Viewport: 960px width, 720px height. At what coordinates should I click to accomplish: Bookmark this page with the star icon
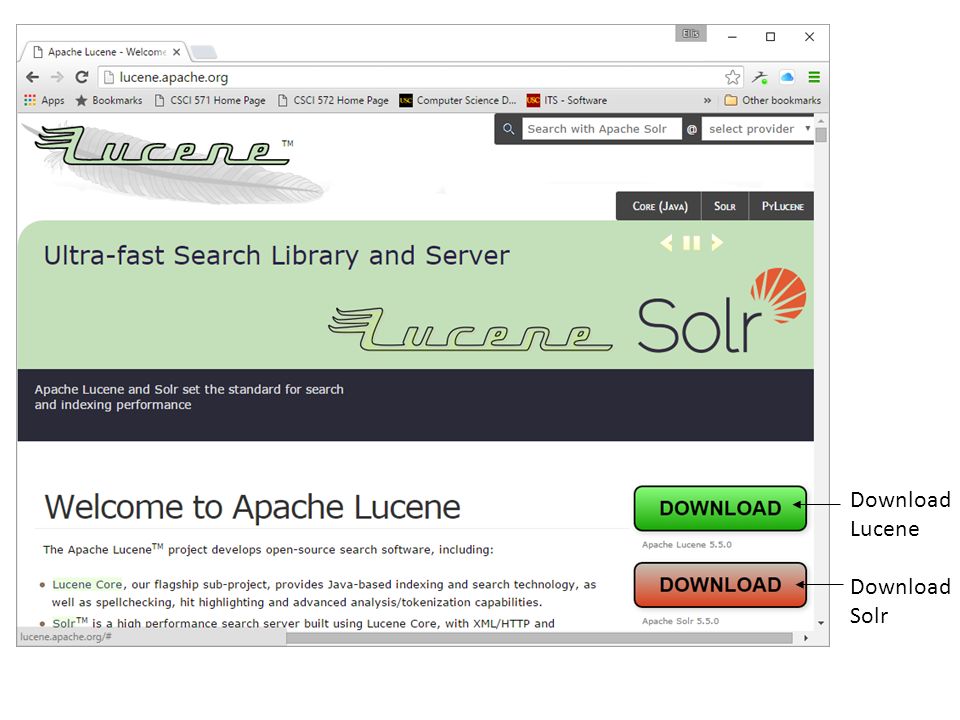[x=732, y=77]
